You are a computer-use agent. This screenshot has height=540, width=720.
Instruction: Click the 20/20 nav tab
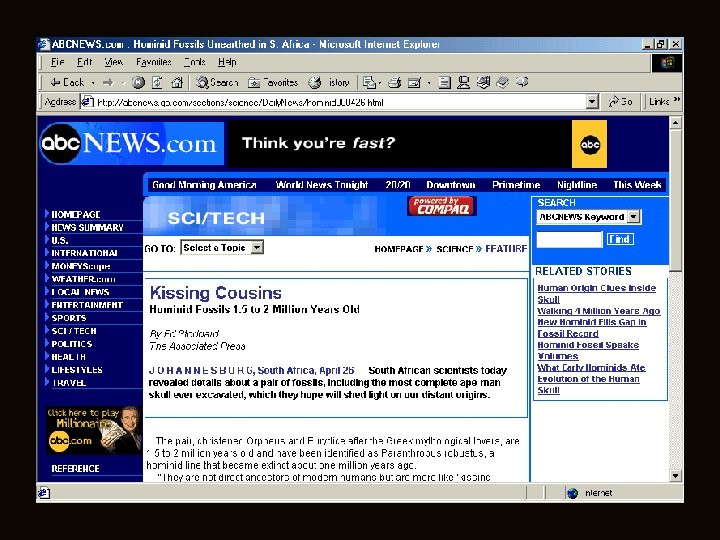point(398,185)
